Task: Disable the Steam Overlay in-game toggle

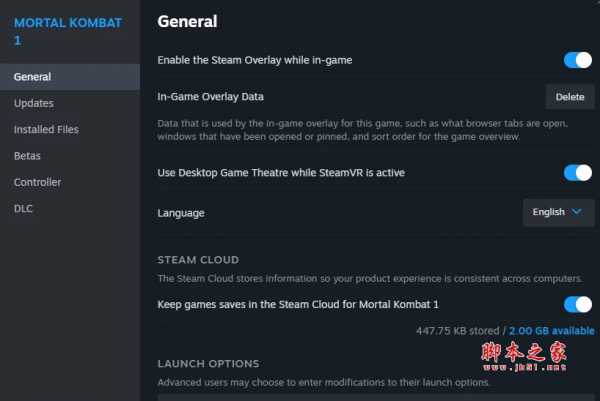Action: click(578, 60)
